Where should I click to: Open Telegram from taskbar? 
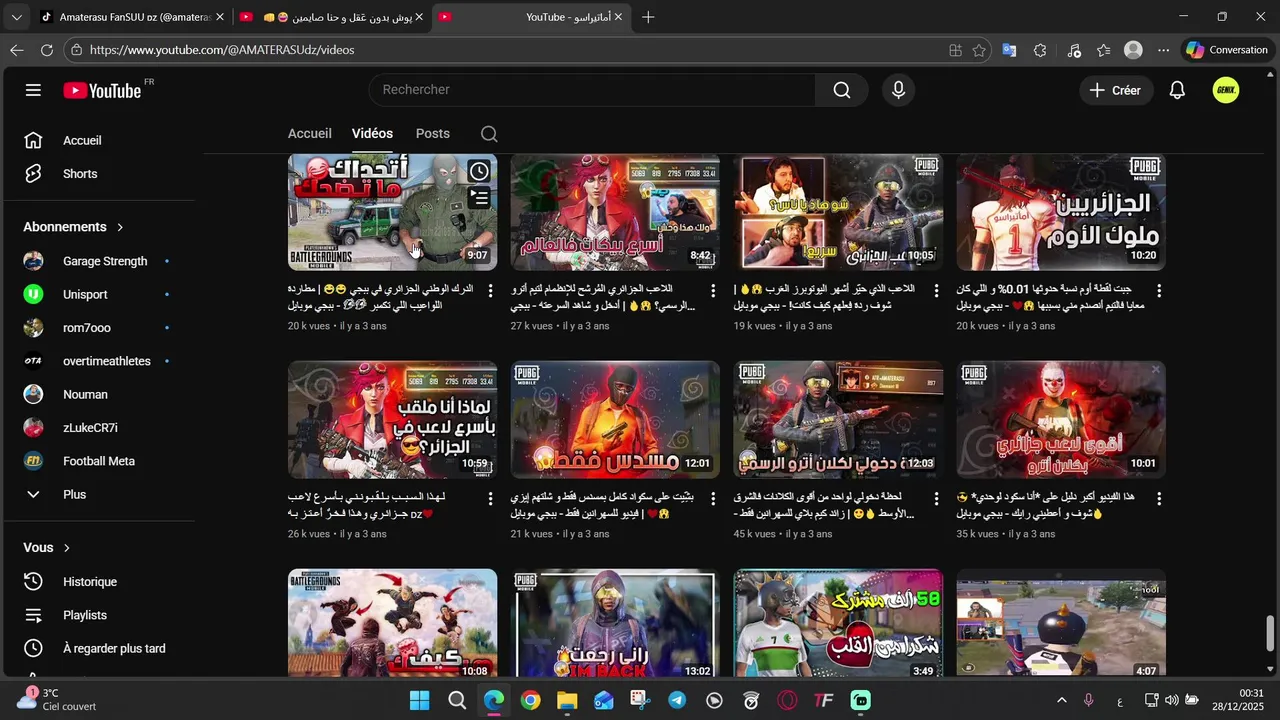[677, 700]
